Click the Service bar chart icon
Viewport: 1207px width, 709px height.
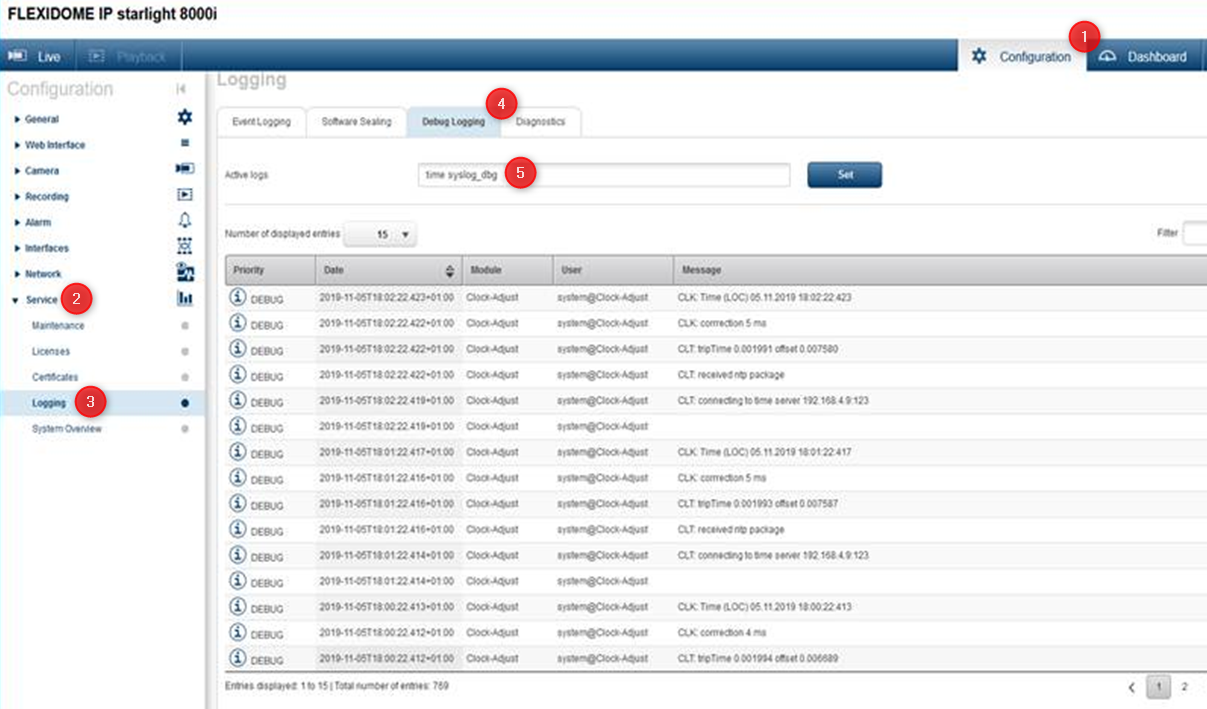(184, 299)
